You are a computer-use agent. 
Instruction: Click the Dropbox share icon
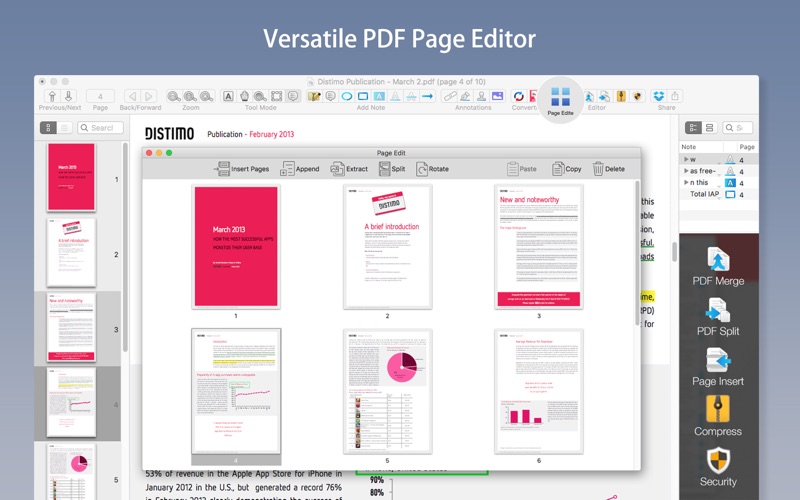[x=660, y=96]
